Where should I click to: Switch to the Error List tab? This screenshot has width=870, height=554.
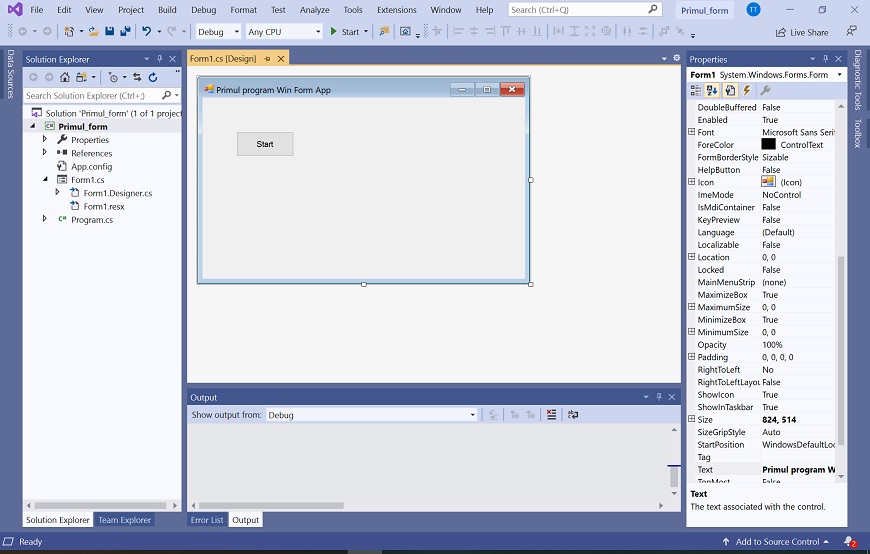point(207,520)
